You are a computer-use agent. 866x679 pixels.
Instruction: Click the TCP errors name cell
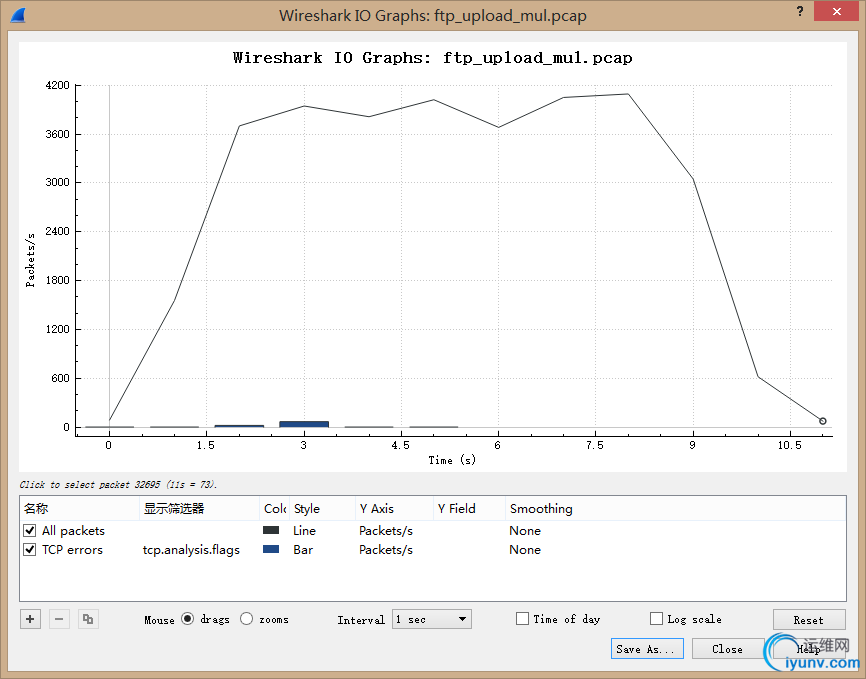[72, 550]
